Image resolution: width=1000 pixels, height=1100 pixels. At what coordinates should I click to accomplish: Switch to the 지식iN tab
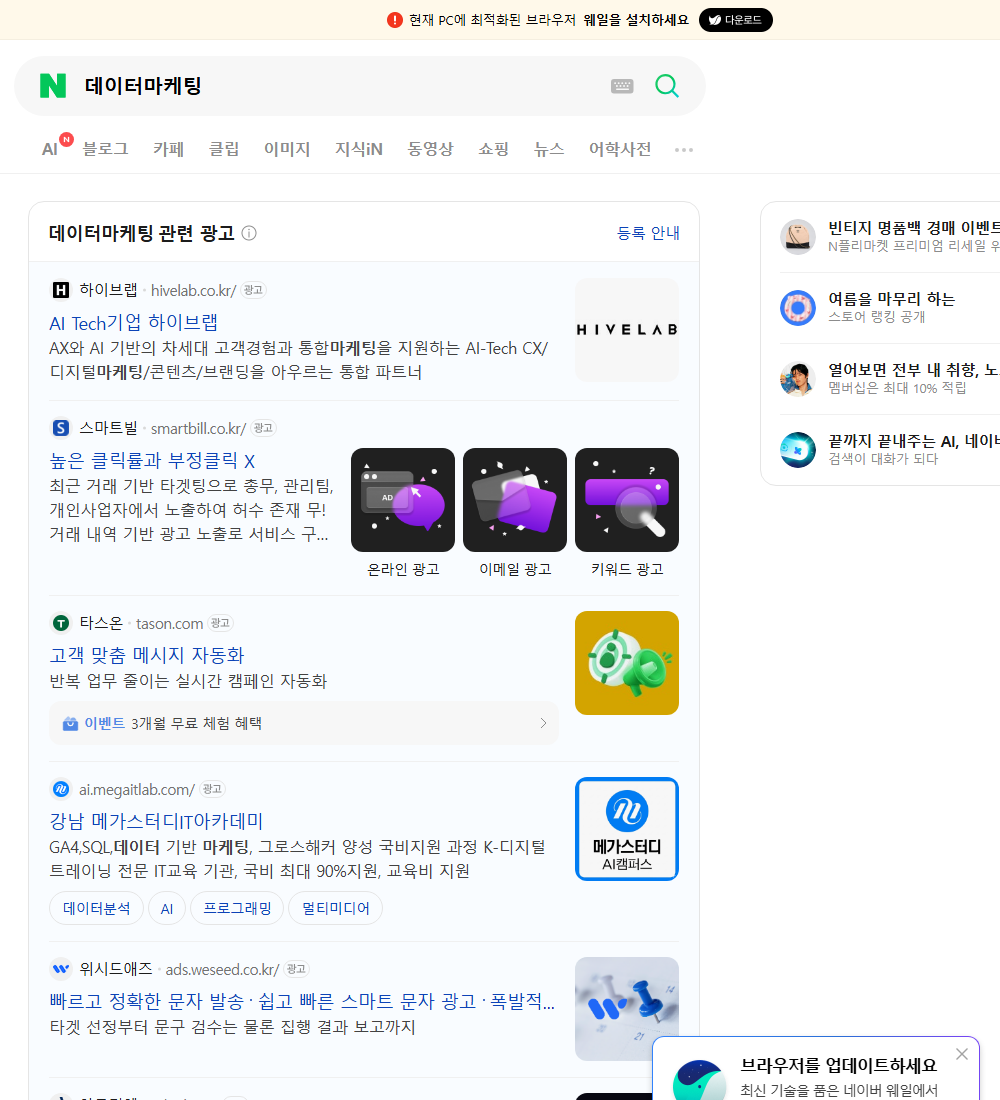[359, 149]
